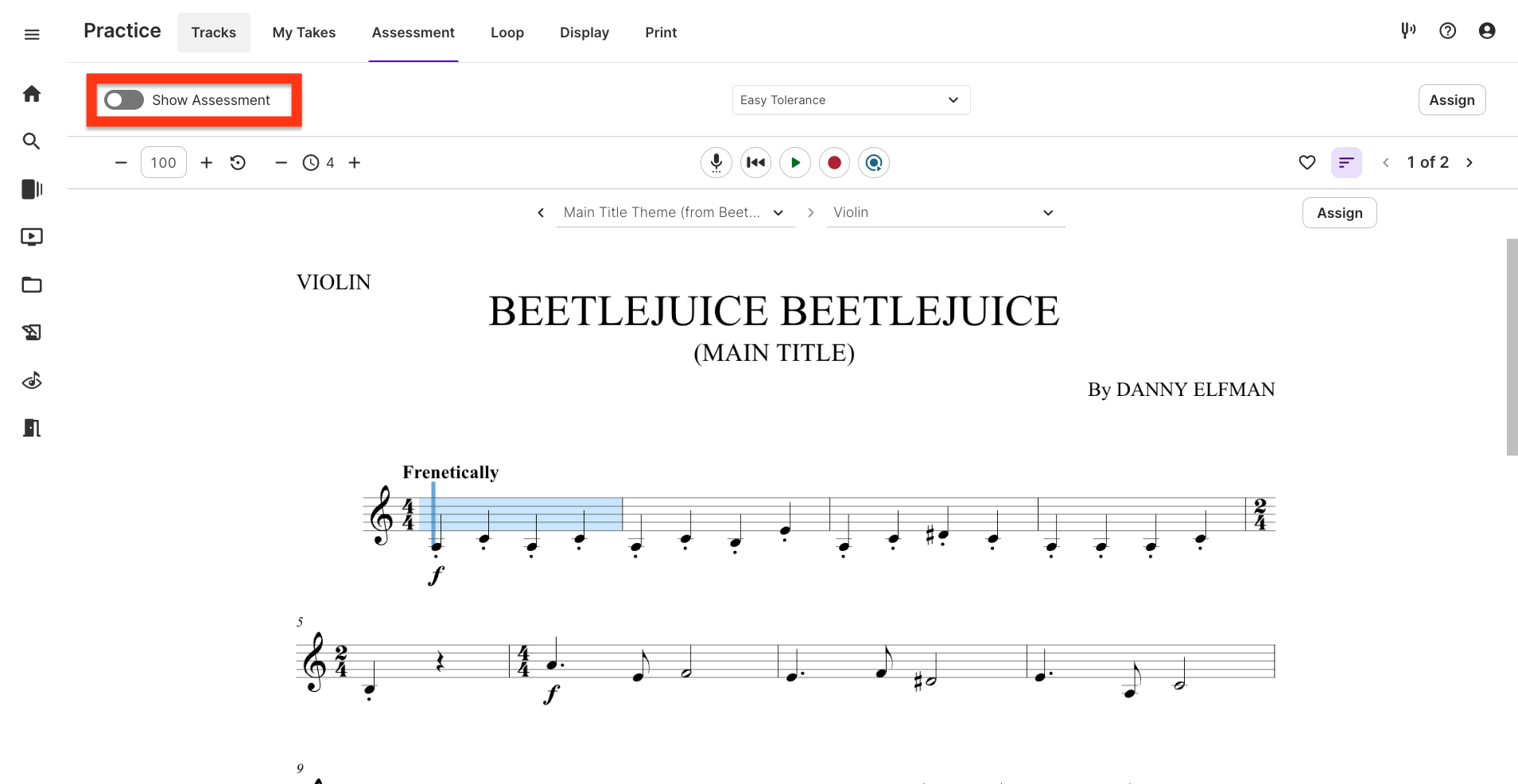
Task: Open the Easy Tolerance dropdown
Action: click(851, 100)
